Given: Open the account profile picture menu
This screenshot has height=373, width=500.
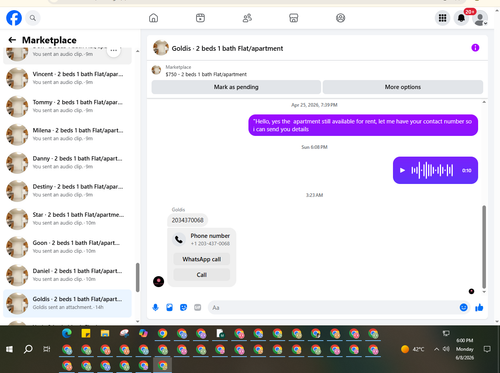Looking at the screenshot, I should click(x=480, y=18).
